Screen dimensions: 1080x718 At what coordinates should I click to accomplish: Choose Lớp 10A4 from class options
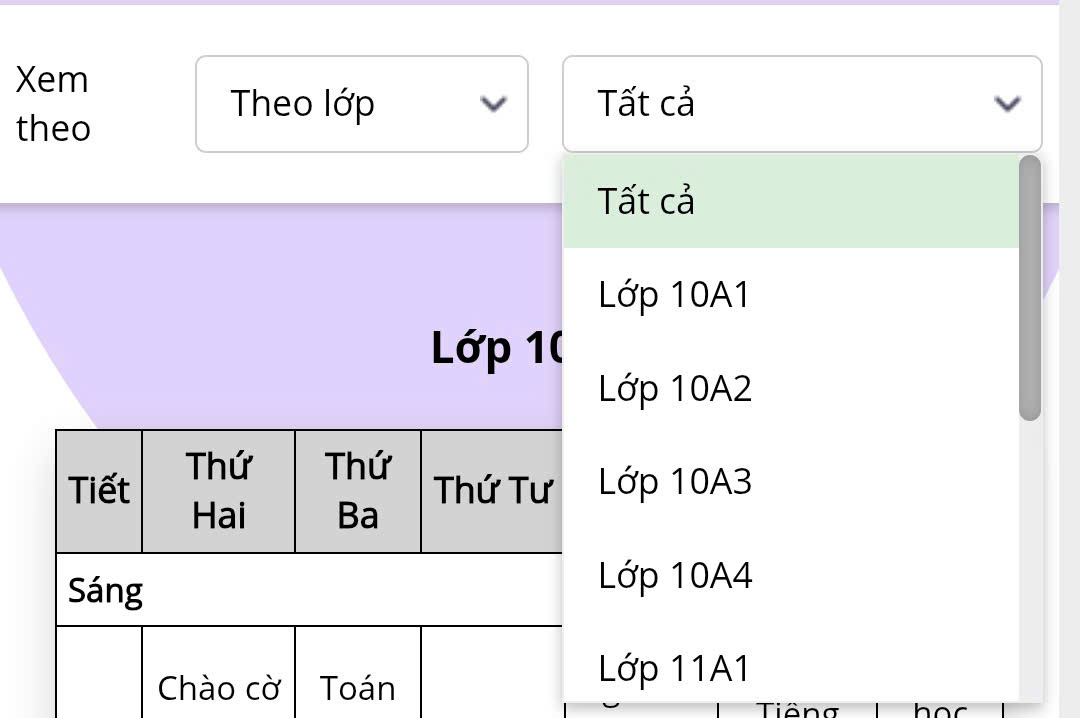pyautogui.click(x=790, y=576)
